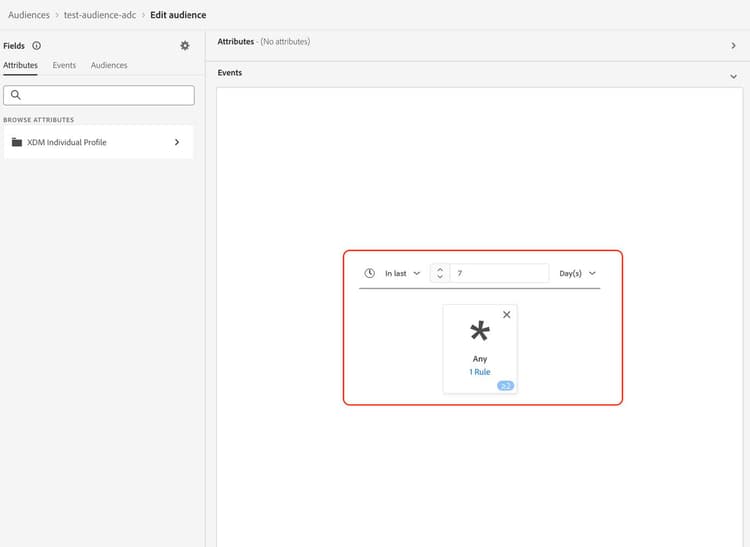Switch to the Events tab

pyautogui.click(x=64, y=65)
